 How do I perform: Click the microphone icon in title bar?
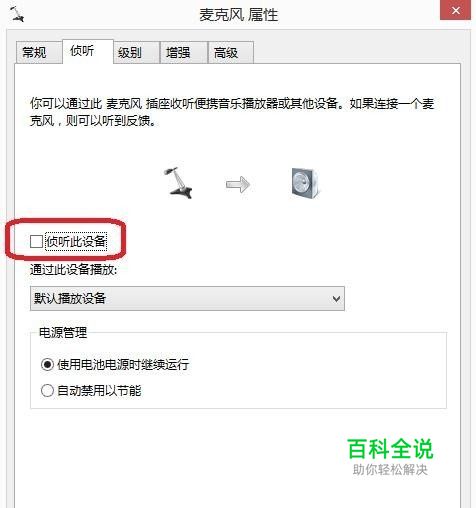tap(17, 14)
